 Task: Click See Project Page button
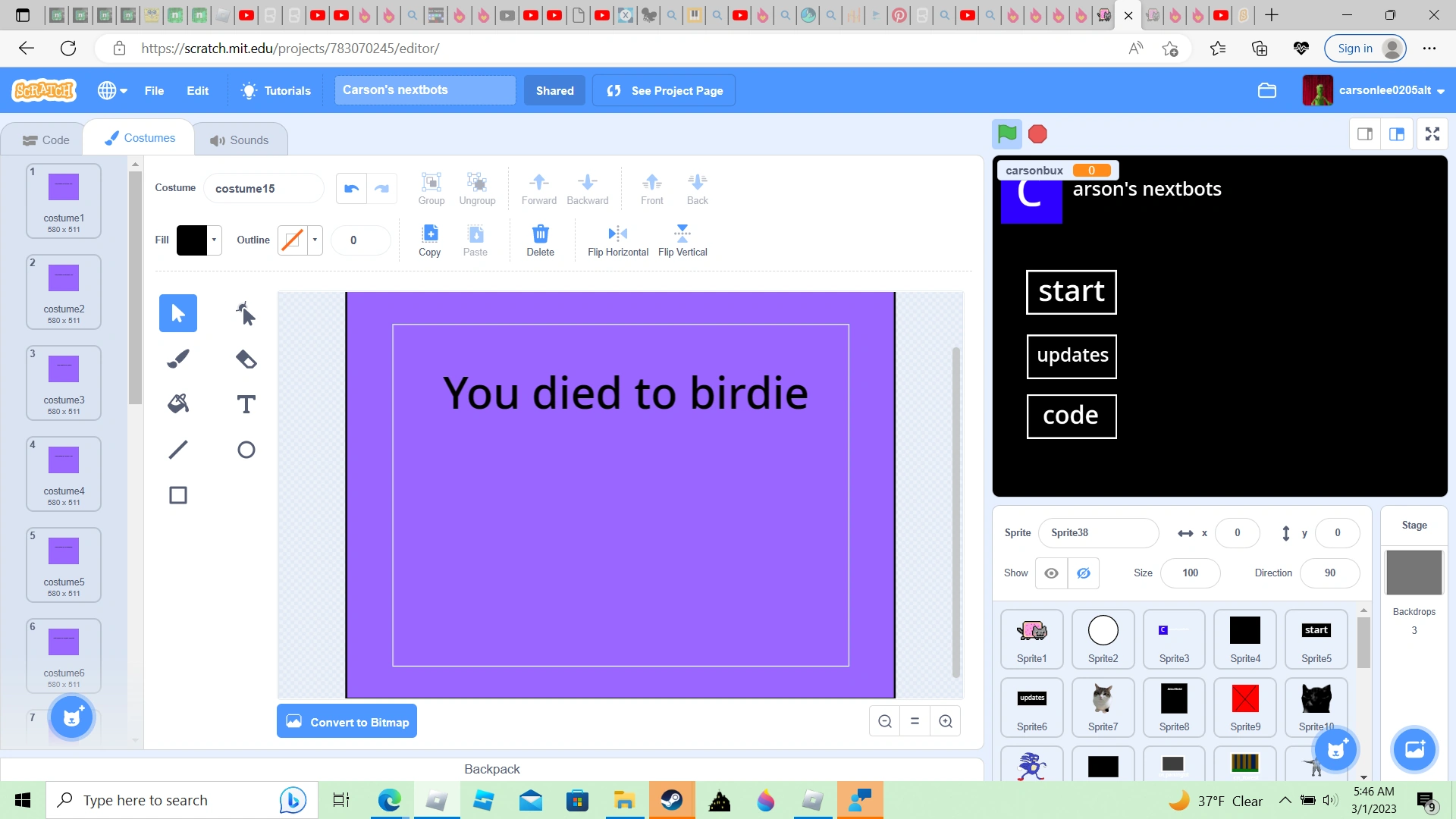tap(664, 90)
